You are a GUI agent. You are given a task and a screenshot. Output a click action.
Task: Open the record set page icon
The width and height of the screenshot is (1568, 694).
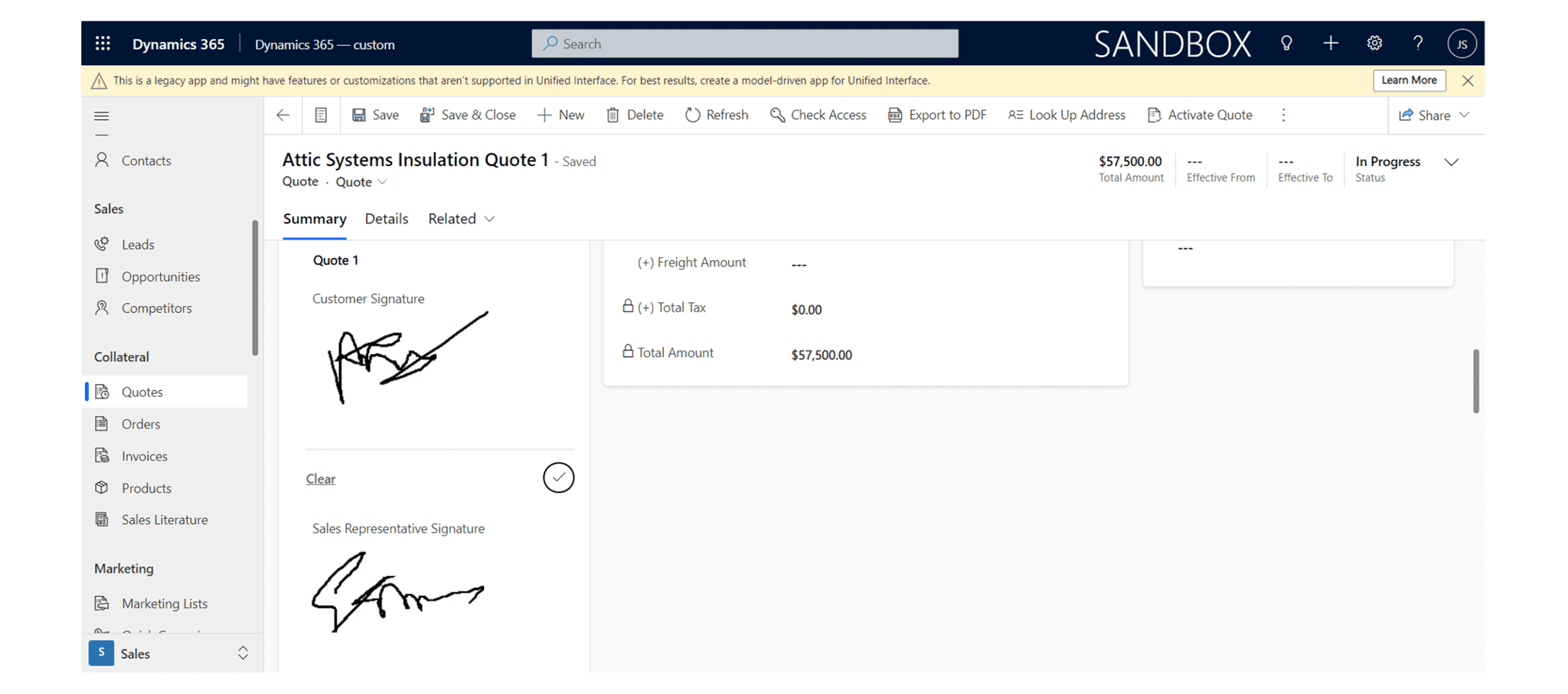321,115
